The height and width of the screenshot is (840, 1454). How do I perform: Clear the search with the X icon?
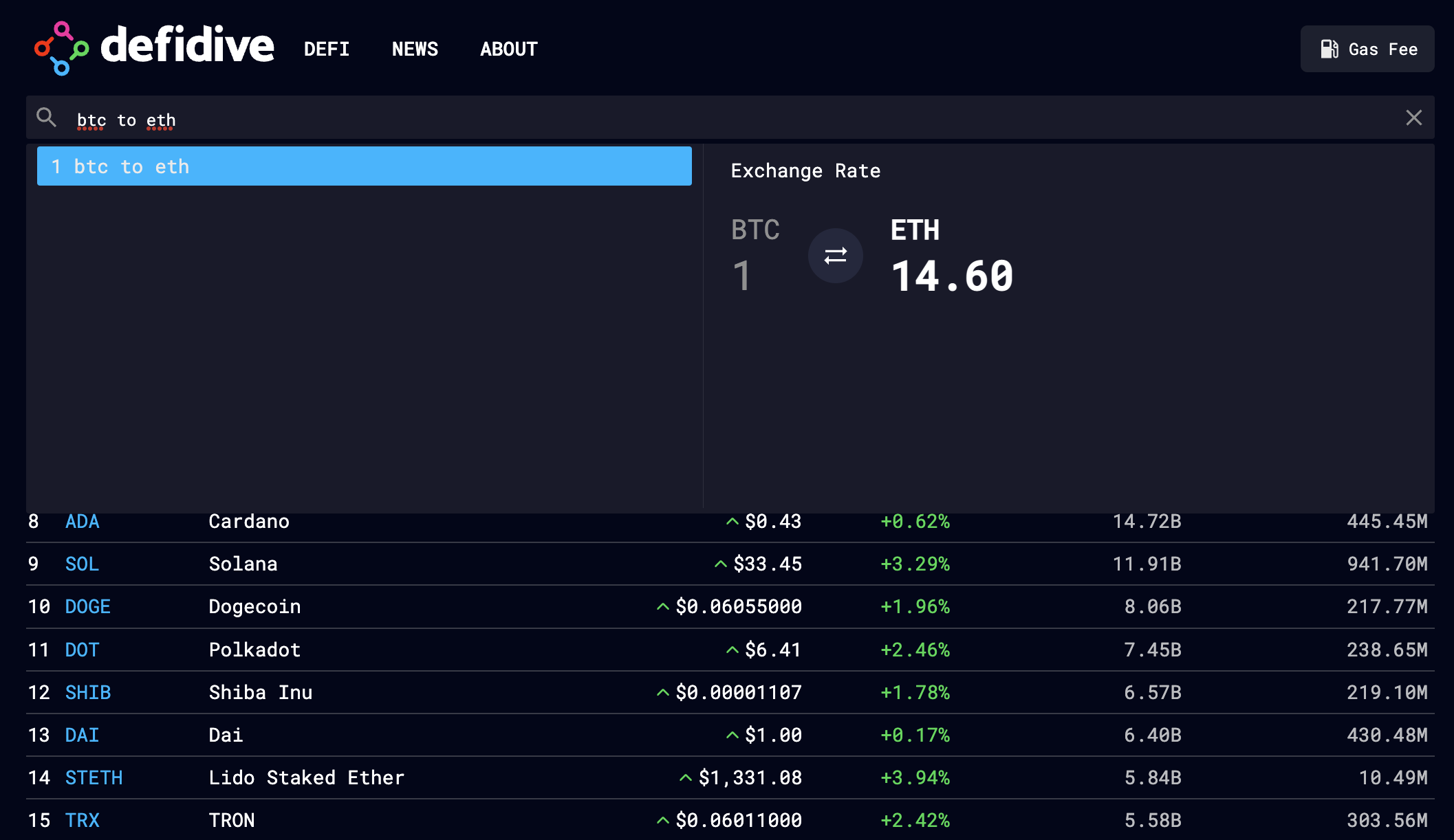click(x=1414, y=118)
